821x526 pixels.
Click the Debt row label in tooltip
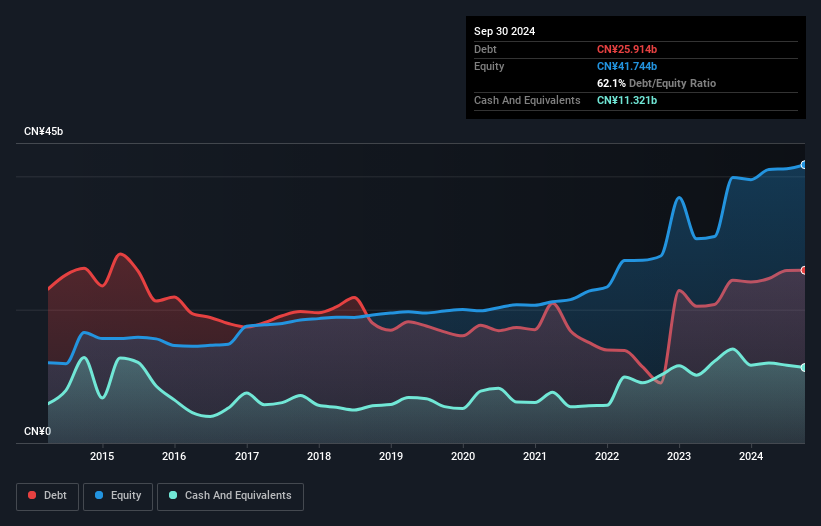pos(485,49)
